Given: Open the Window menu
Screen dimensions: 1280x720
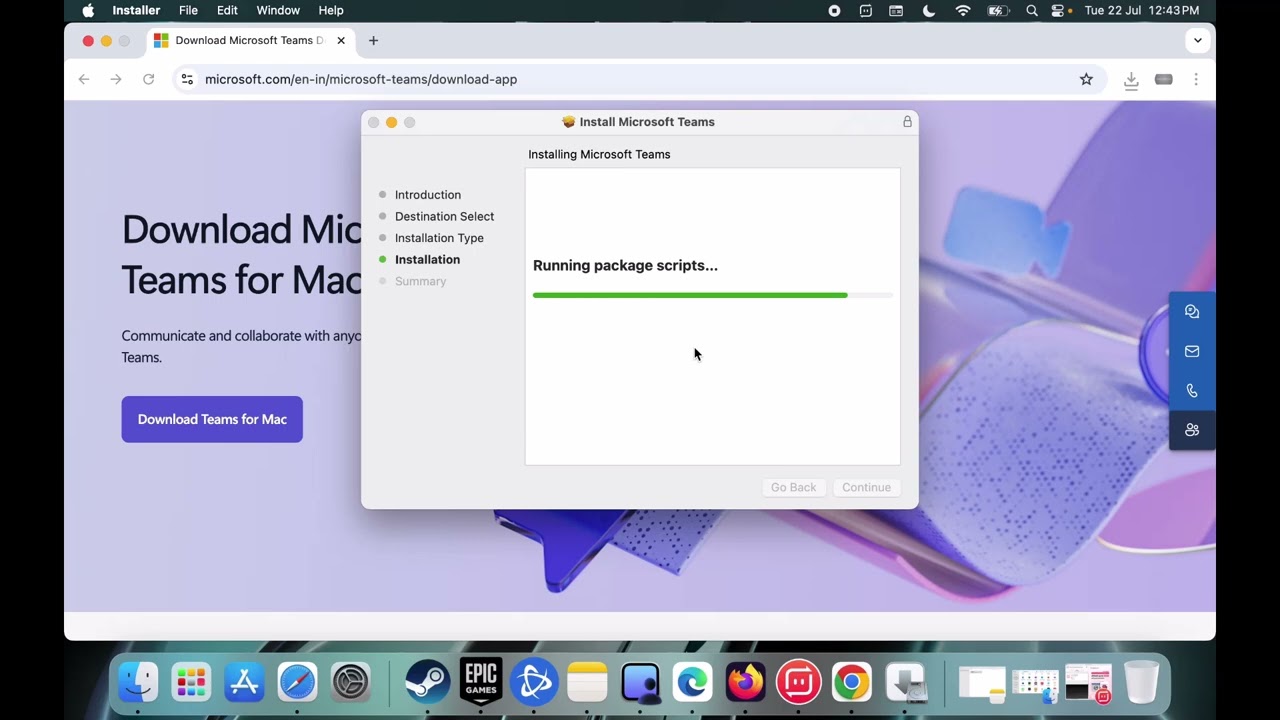Looking at the screenshot, I should click(278, 10).
